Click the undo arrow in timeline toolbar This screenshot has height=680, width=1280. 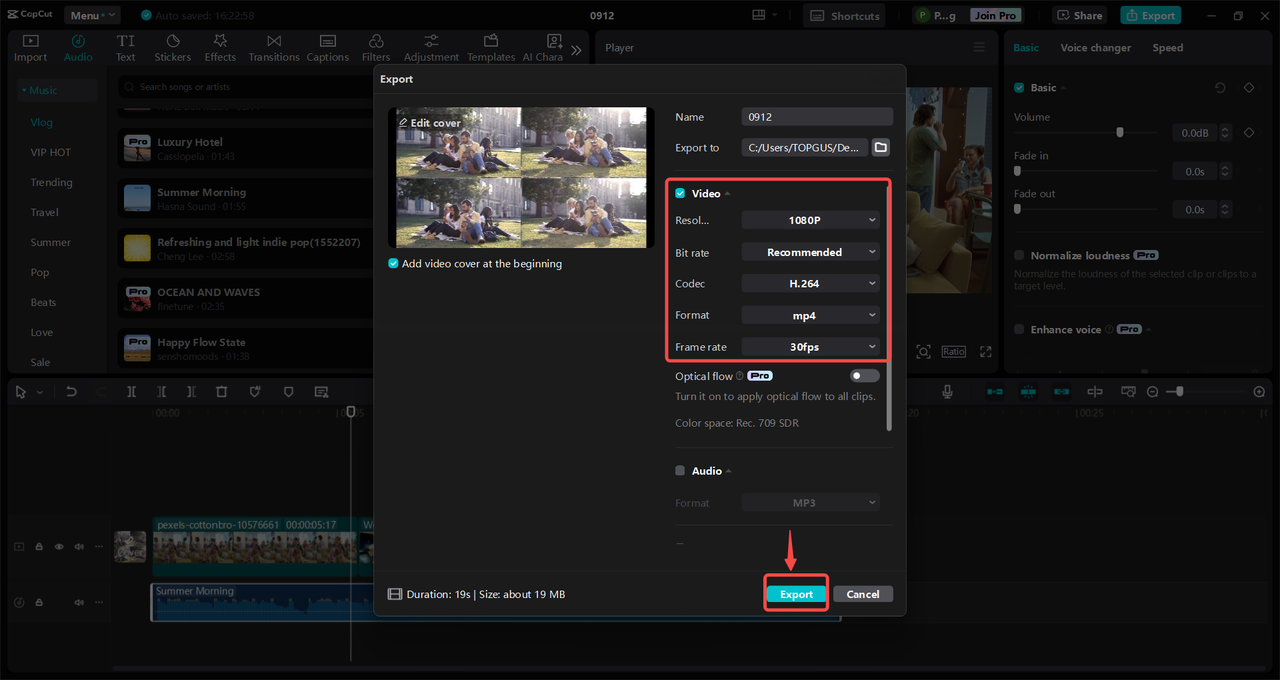point(71,392)
